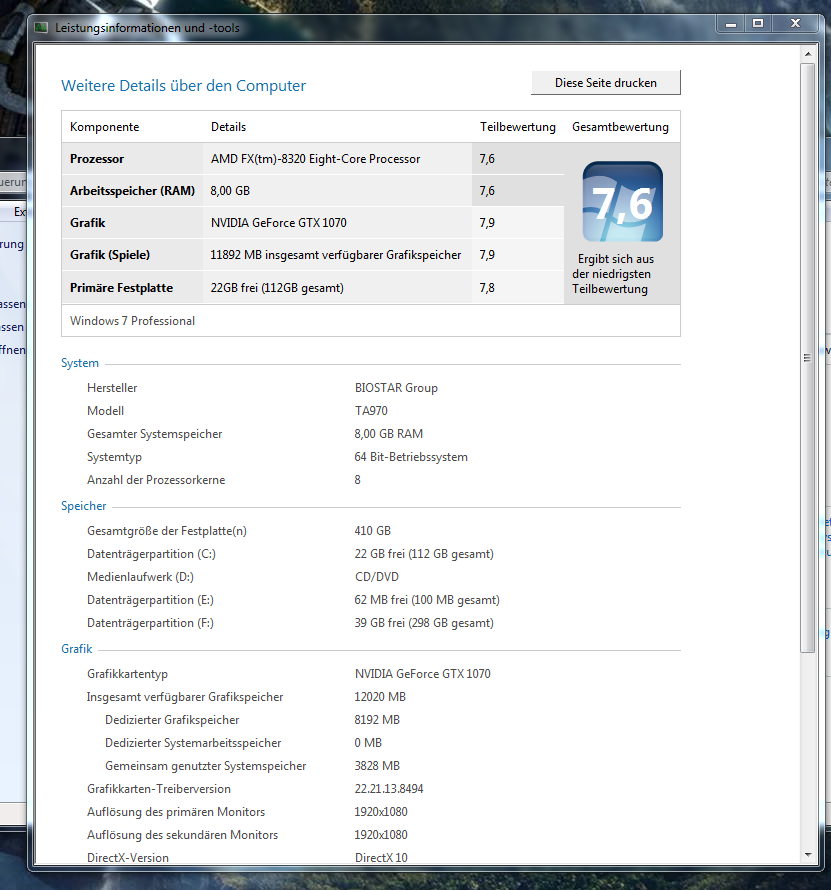Click the DirectX 10 value

coord(381,858)
